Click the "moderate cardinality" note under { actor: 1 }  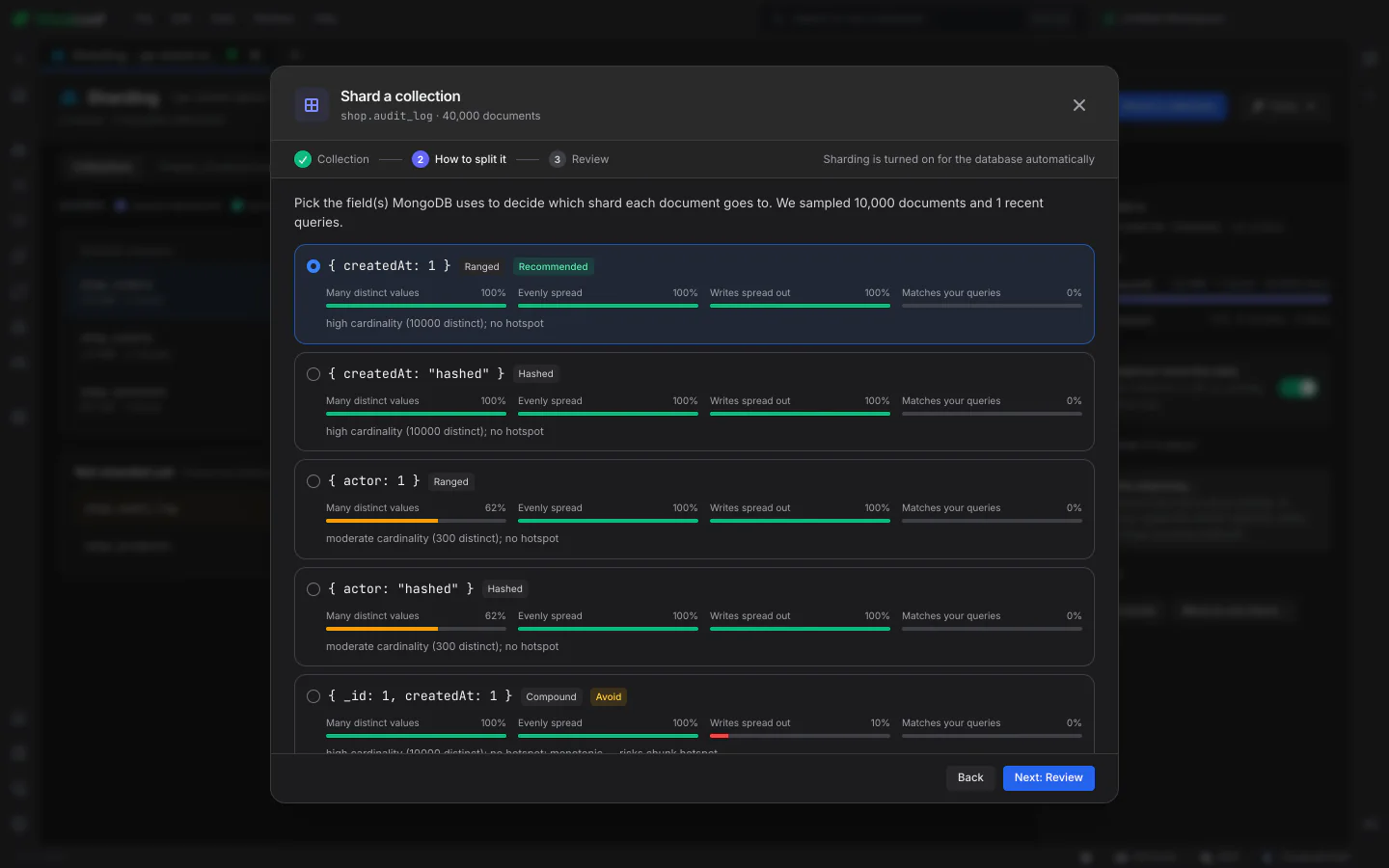click(443, 538)
